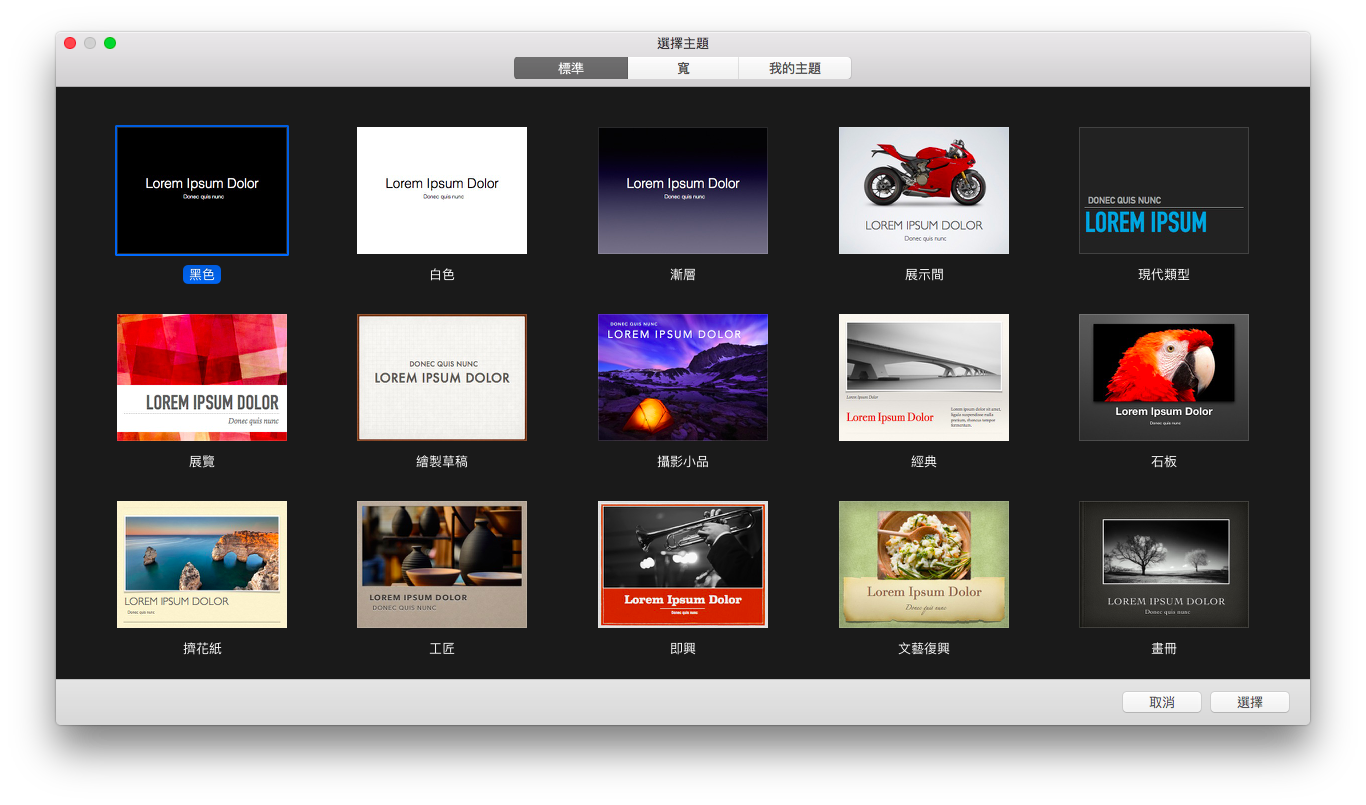This screenshot has width=1366, height=805.
Task: Click the 漸層 label text
Action: pyautogui.click(x=683, y=274)
